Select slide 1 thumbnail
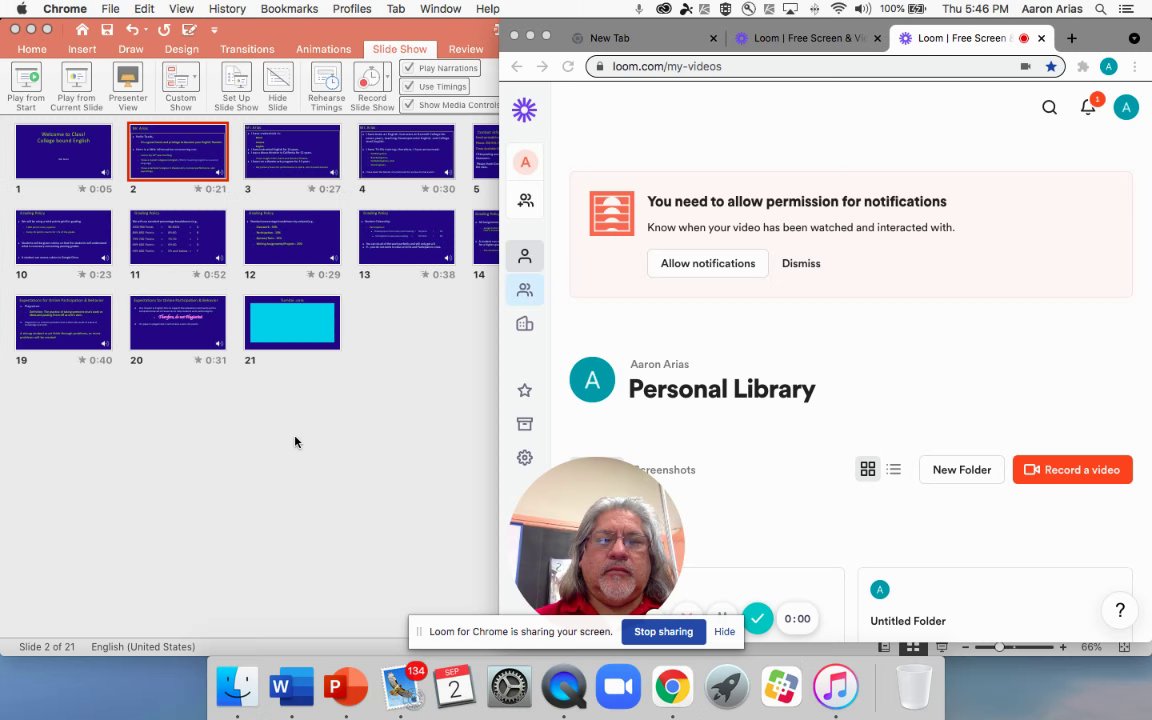Image resolution: width=1152 pixels, height=720 pixels. tap(63, 151)
